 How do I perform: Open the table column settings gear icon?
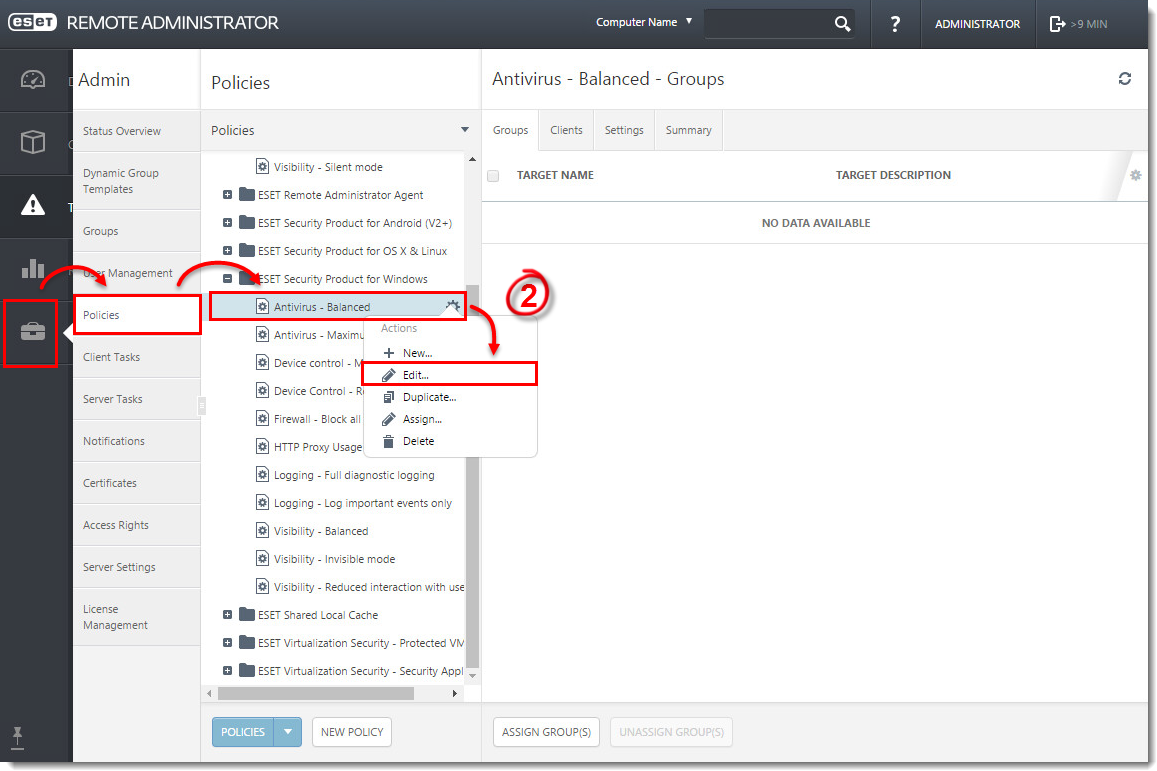coord(1136,175)
